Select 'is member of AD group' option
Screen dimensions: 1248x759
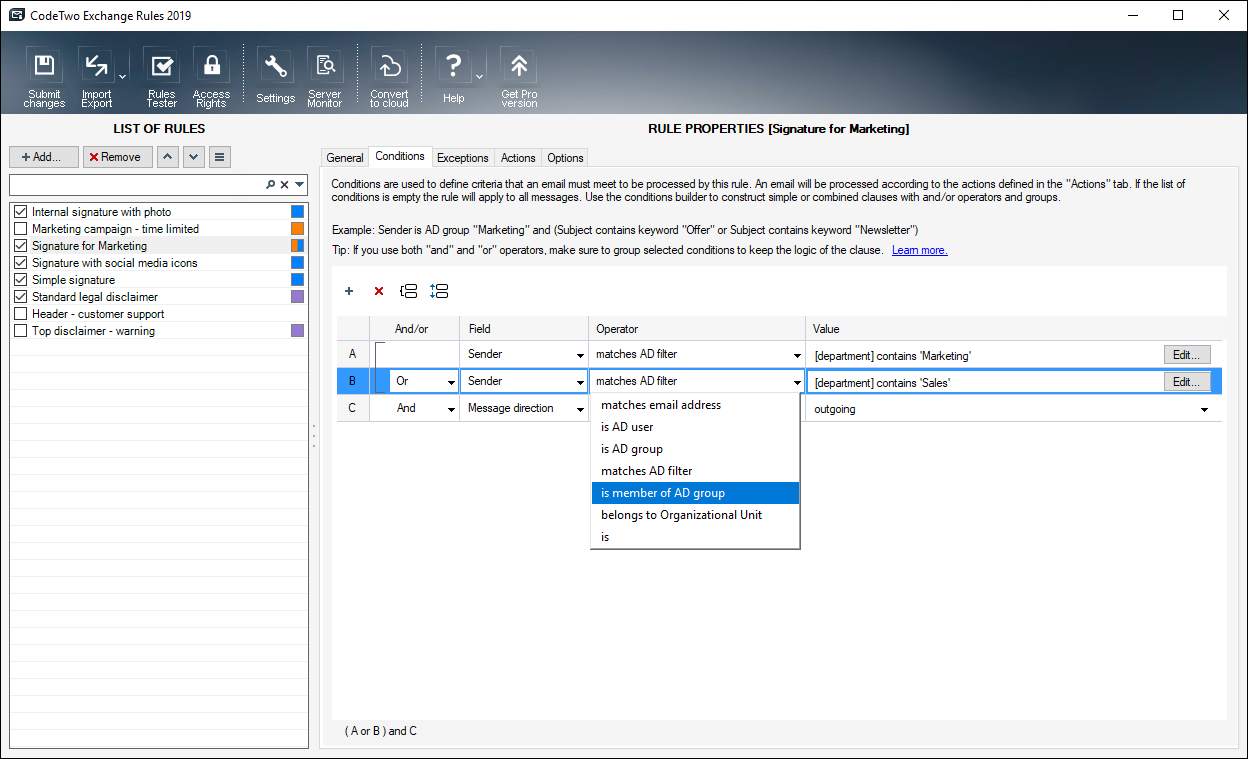click(695, 493)
